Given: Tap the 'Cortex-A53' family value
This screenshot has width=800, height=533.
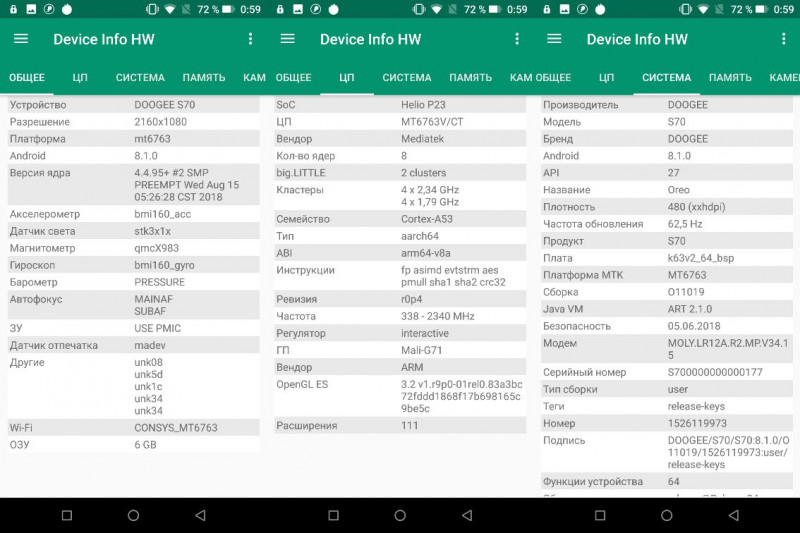Looking at the screenshot, I should click(x=427, y=219).
